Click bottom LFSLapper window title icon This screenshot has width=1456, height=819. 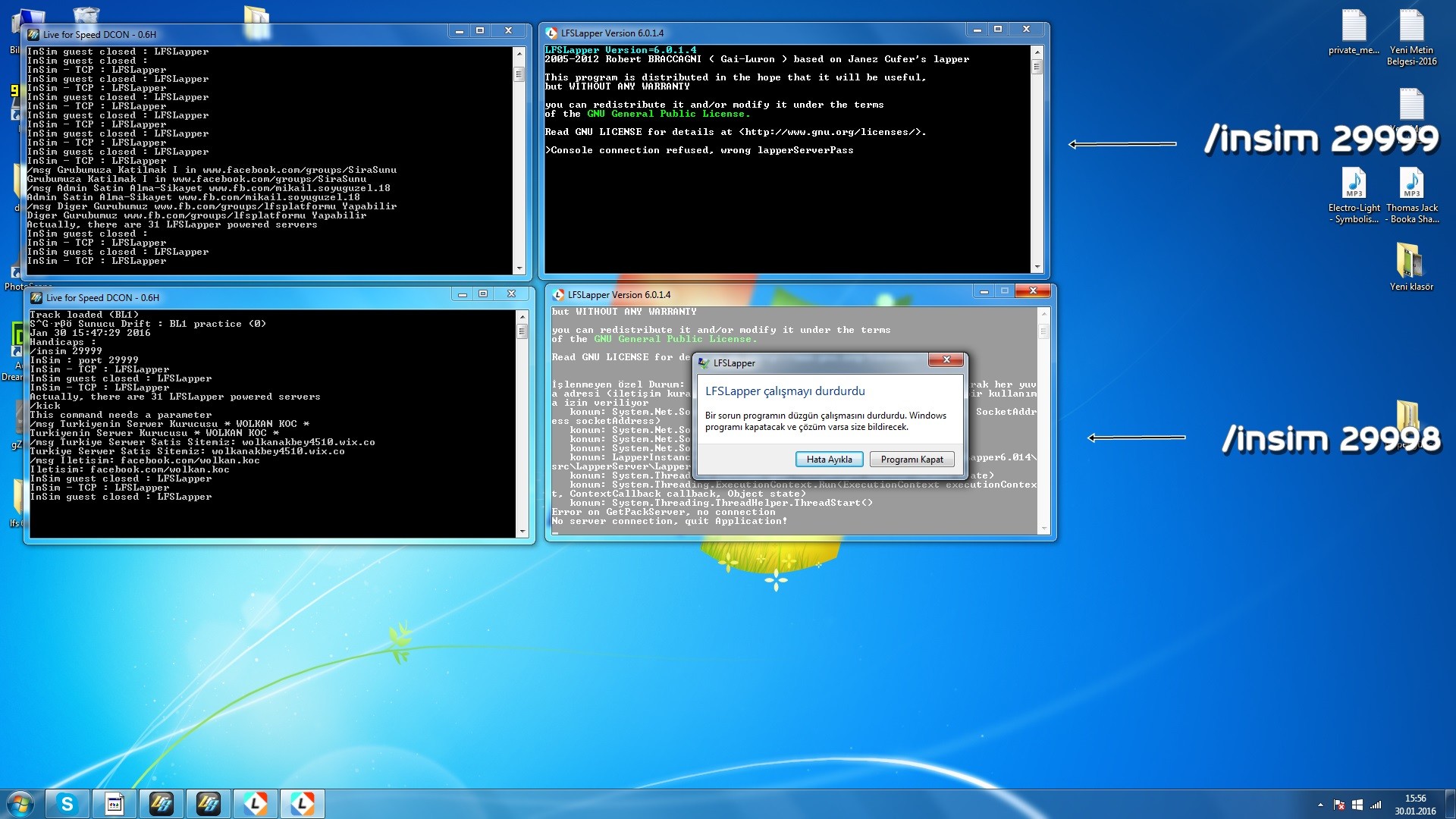559,295
